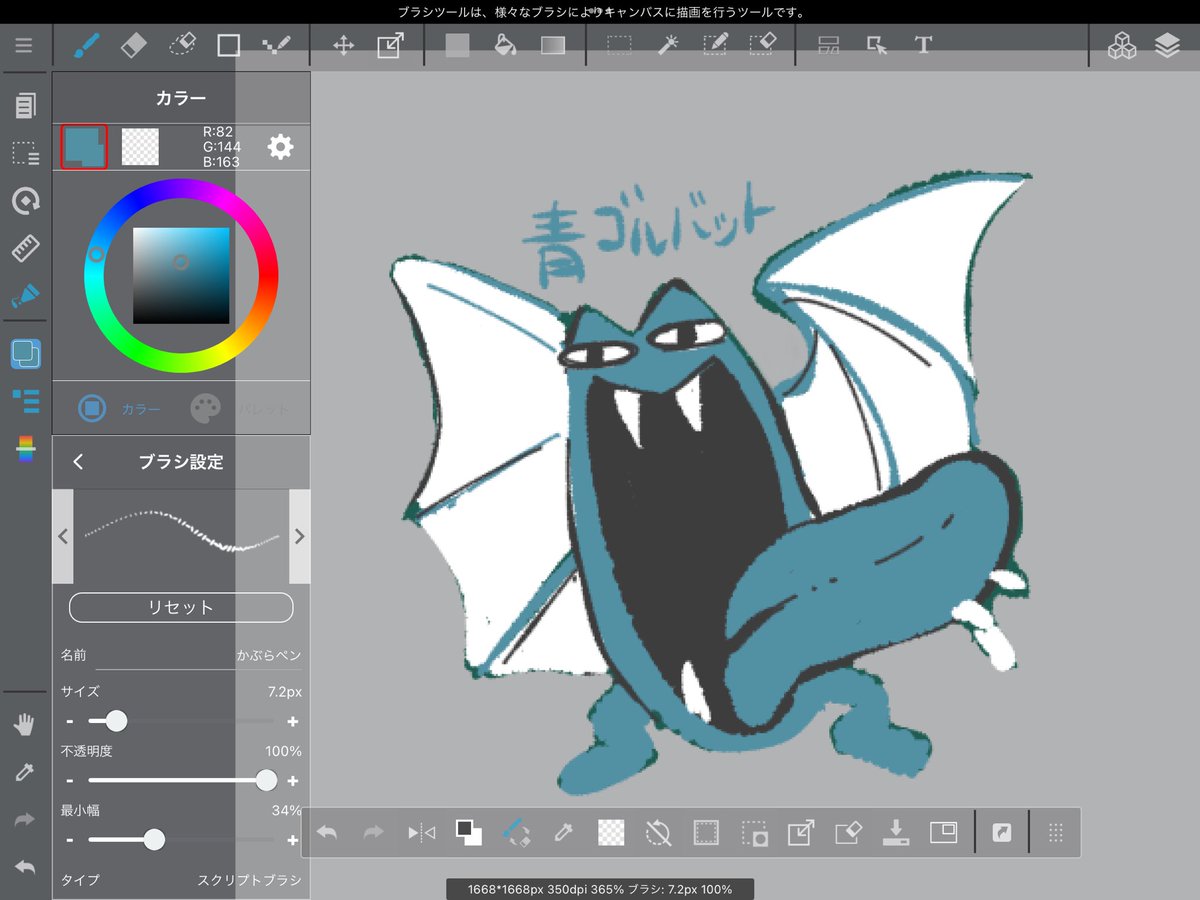Open the materials cubes panel

click(x=1122, y=46)
